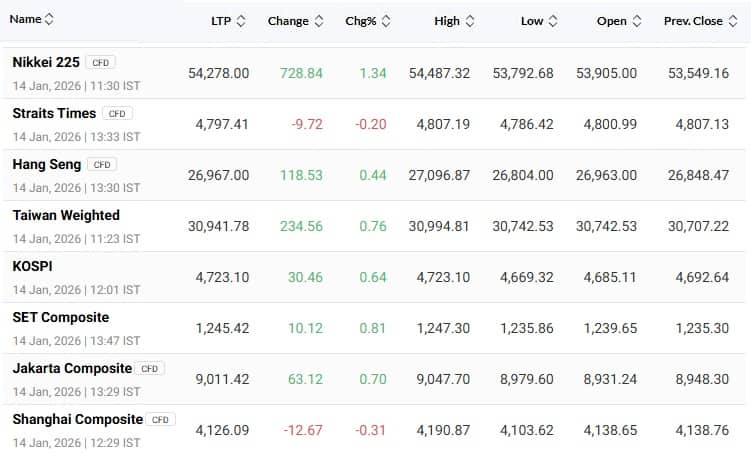This screenshot has height=457, width=751.
Task: Click the CFD badge beside Nikkei 225
Action: tap(101, 63)
